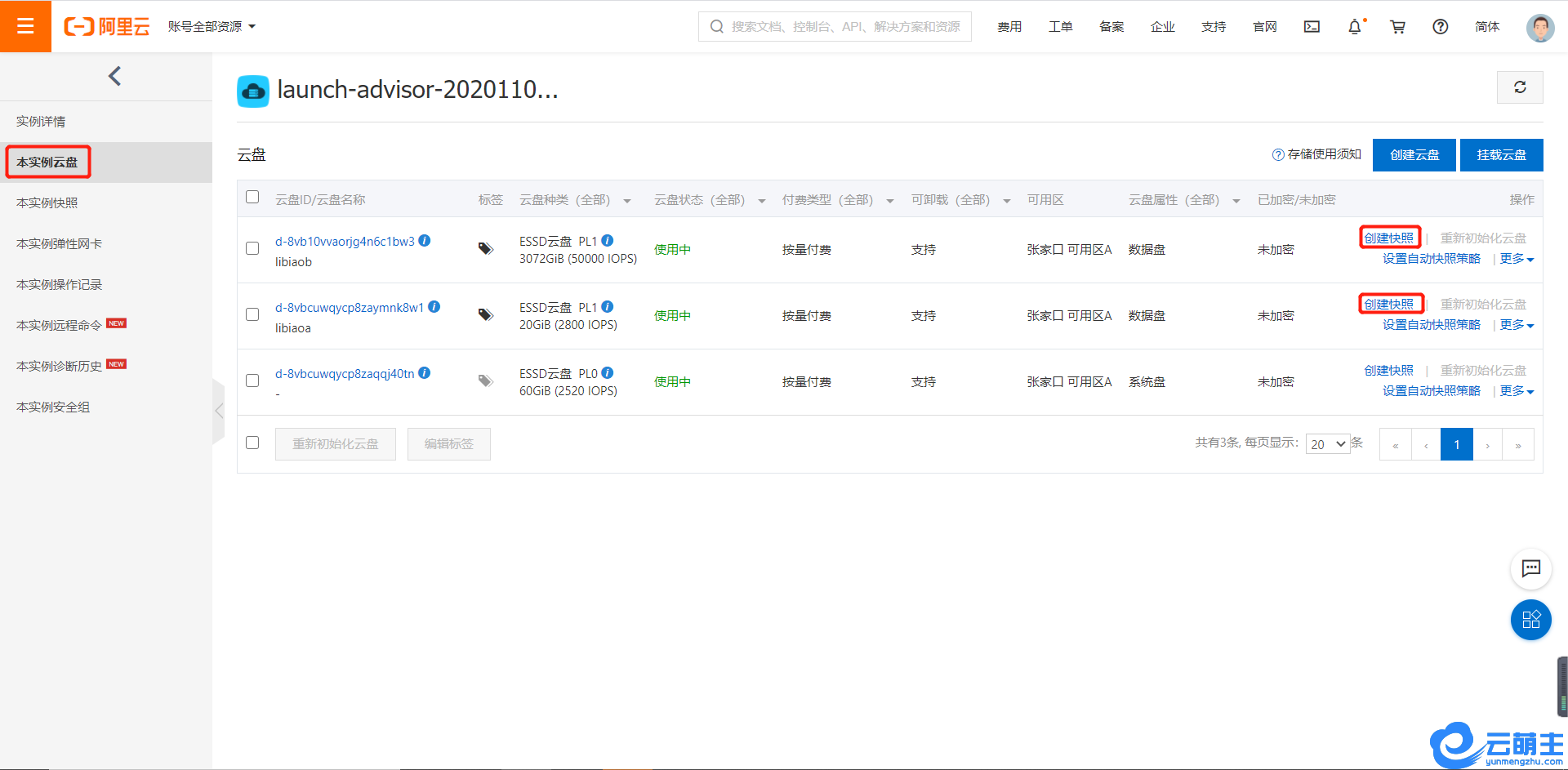Screen dimensions: 1568x770
Task: Open 本实例快照 in the sidebar
Action: pos(47,203)
